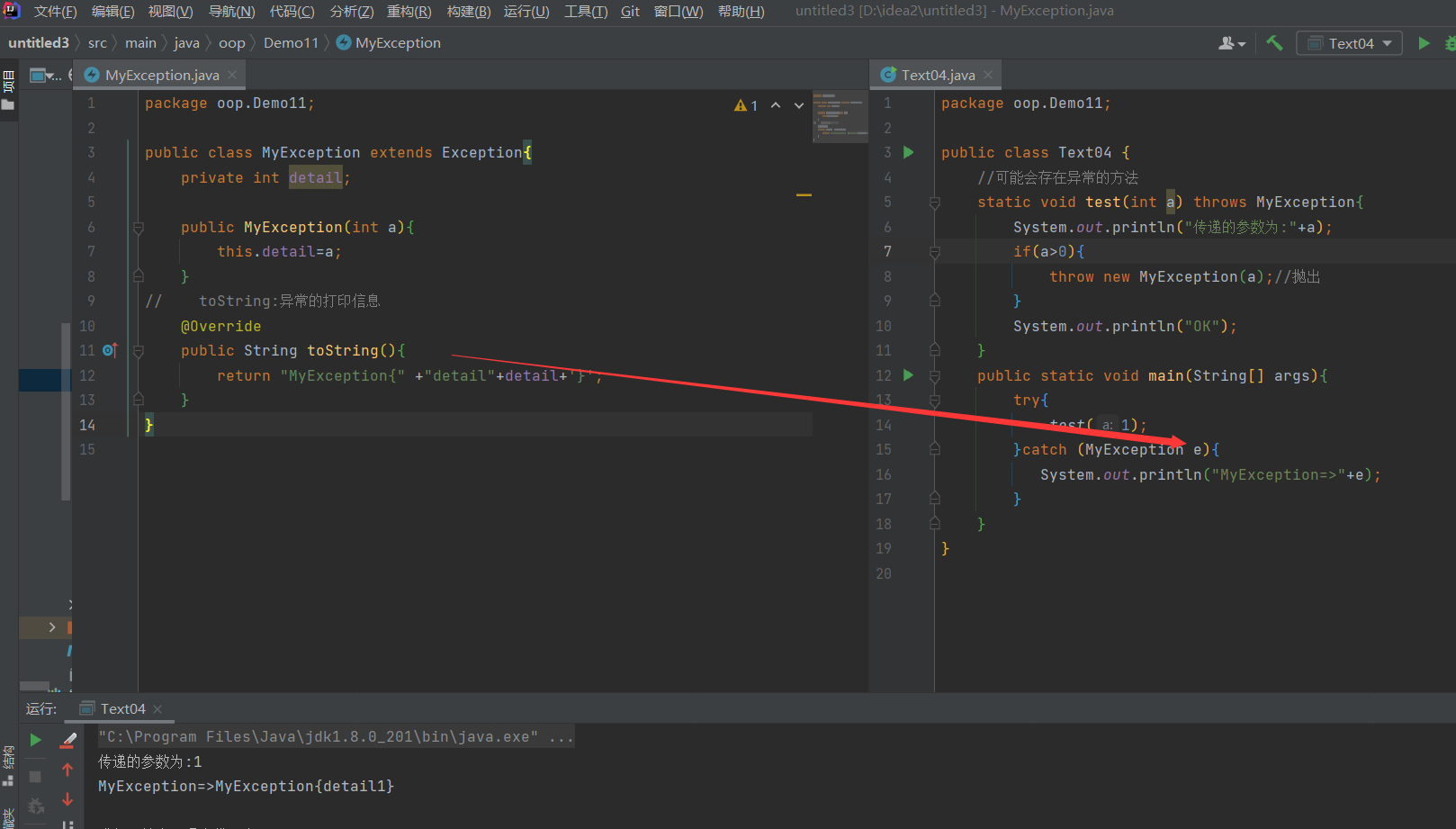Open the 结构 tool window
Image resolution: width=1456 pixels, height=829 pixels.
[x=8, y=765]
